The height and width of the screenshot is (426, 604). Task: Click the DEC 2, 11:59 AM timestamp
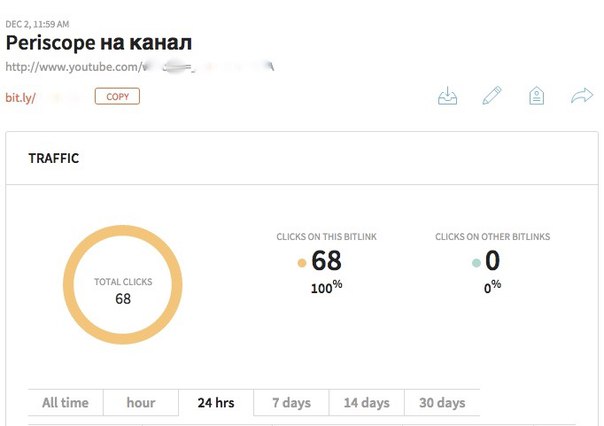pos(37,24)
